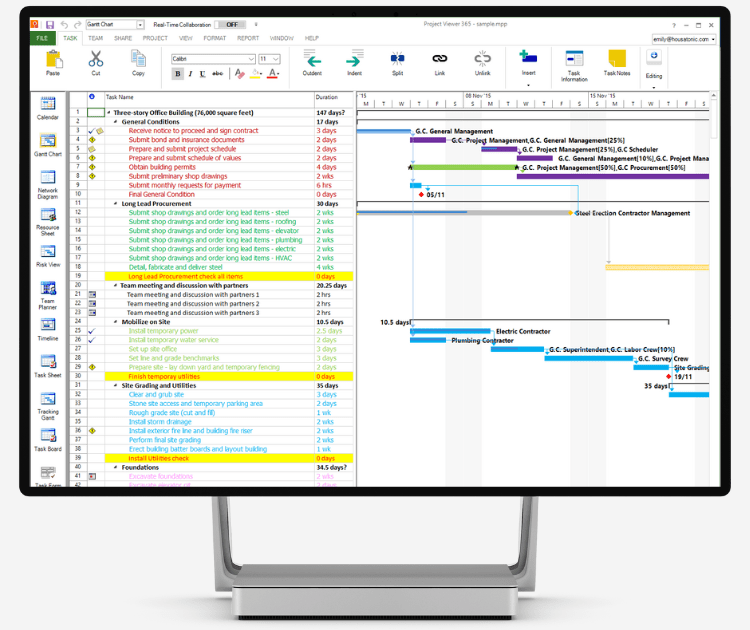Select the Three-story Office Building task row
Screen dimensions: 750x630
pos(210,113)
